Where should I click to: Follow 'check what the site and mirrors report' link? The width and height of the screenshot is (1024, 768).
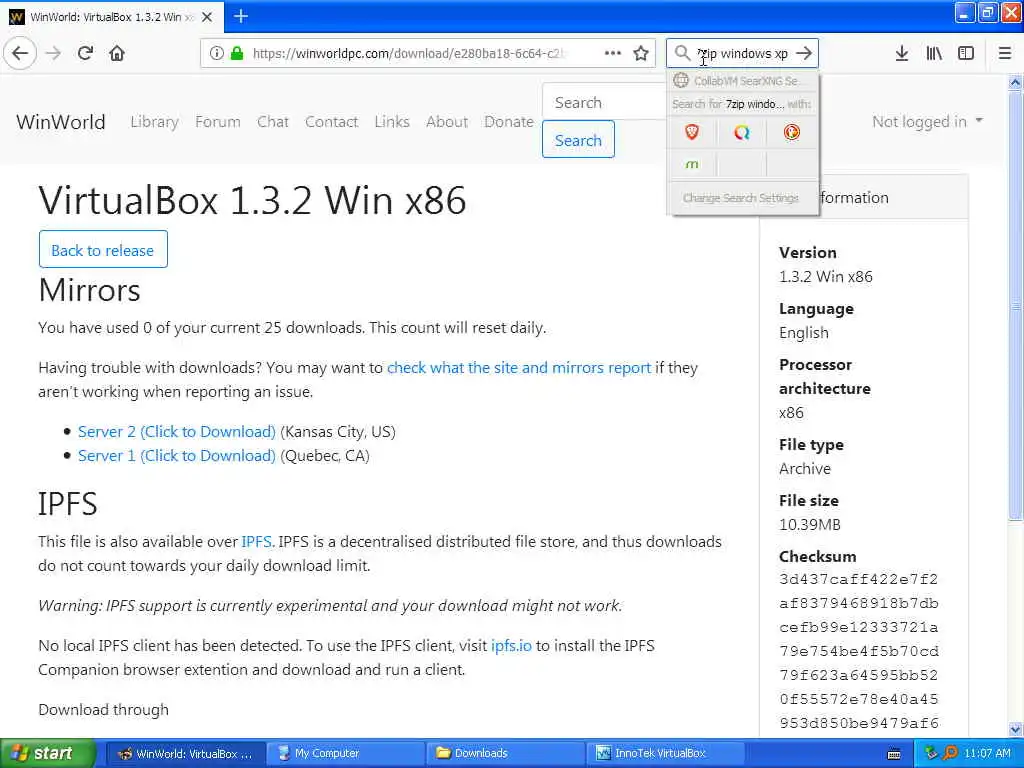click(x=519, y=368)
